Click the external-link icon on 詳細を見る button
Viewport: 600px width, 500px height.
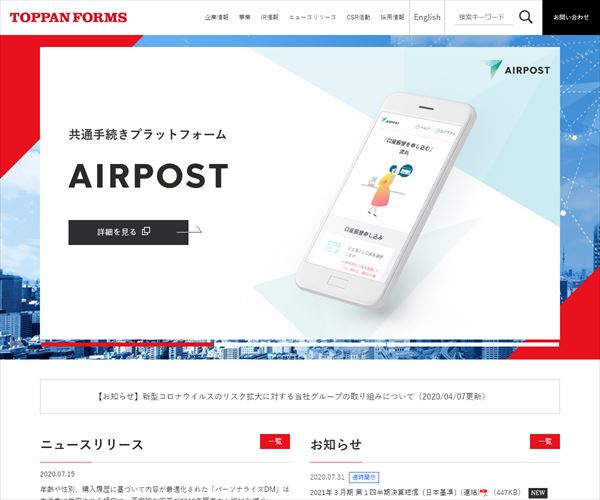146,231
